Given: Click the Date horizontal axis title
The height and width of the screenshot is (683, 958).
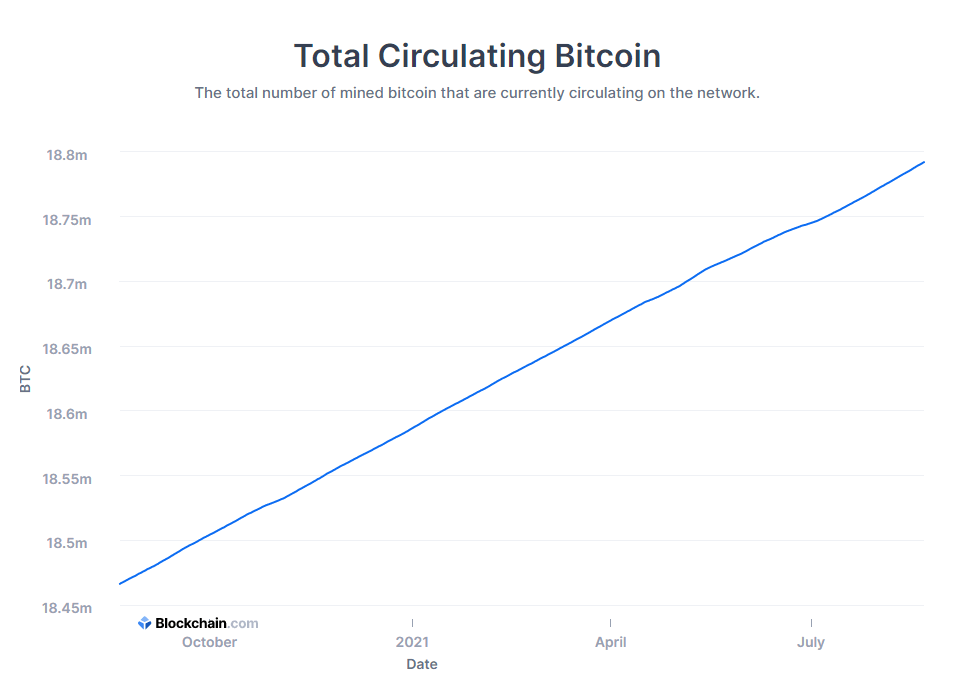Looking at the screenshot, I should coord(421,664).
